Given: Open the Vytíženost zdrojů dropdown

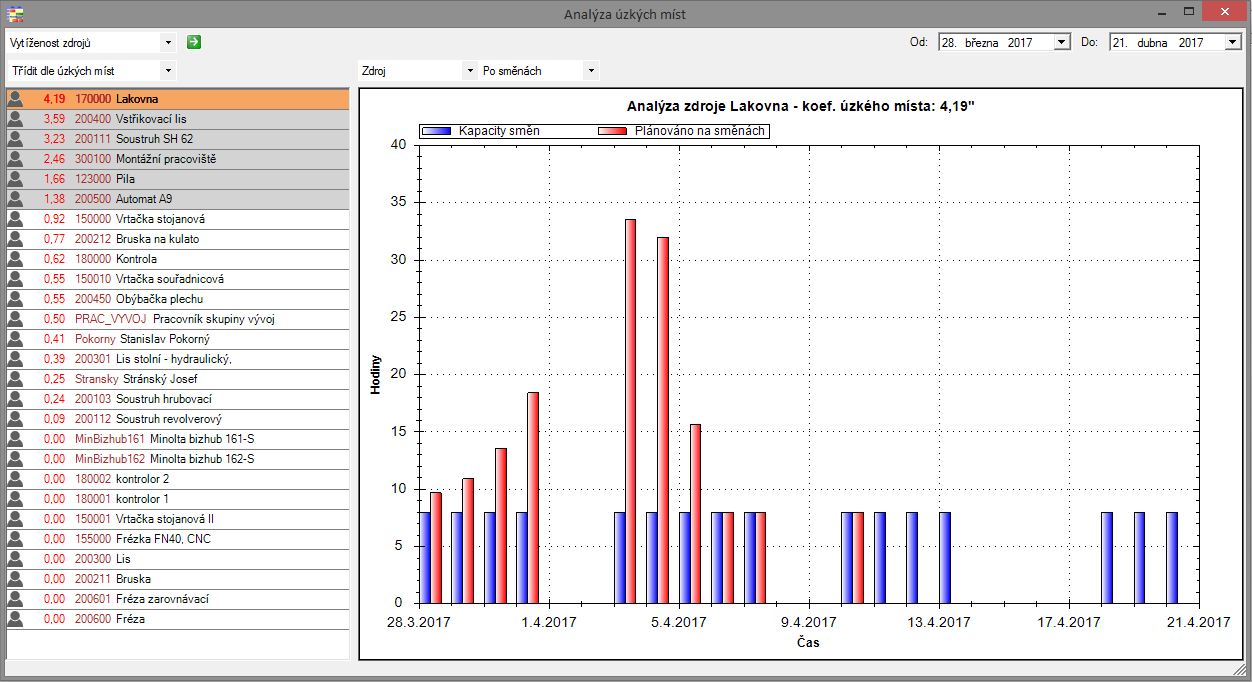Looking at the screenshot, I should tap(167, 43).
